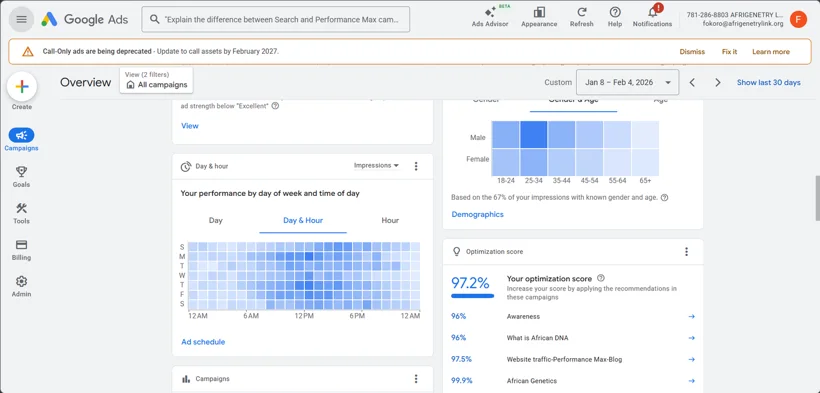
Task: Open the Appearance settings
Action: tap(539, 17)
